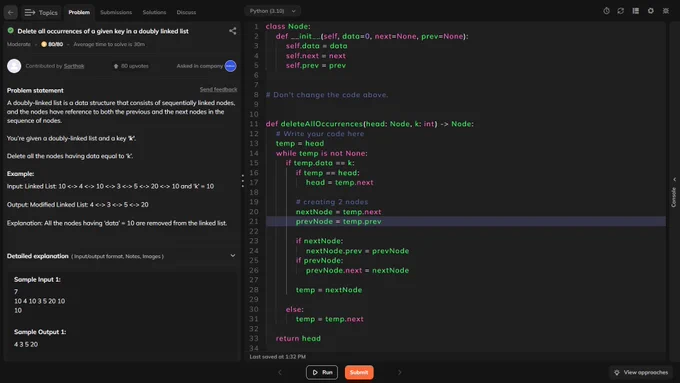Click the 'temp = nextNode' code line
The image size is (680, 383).
point(329,290)
